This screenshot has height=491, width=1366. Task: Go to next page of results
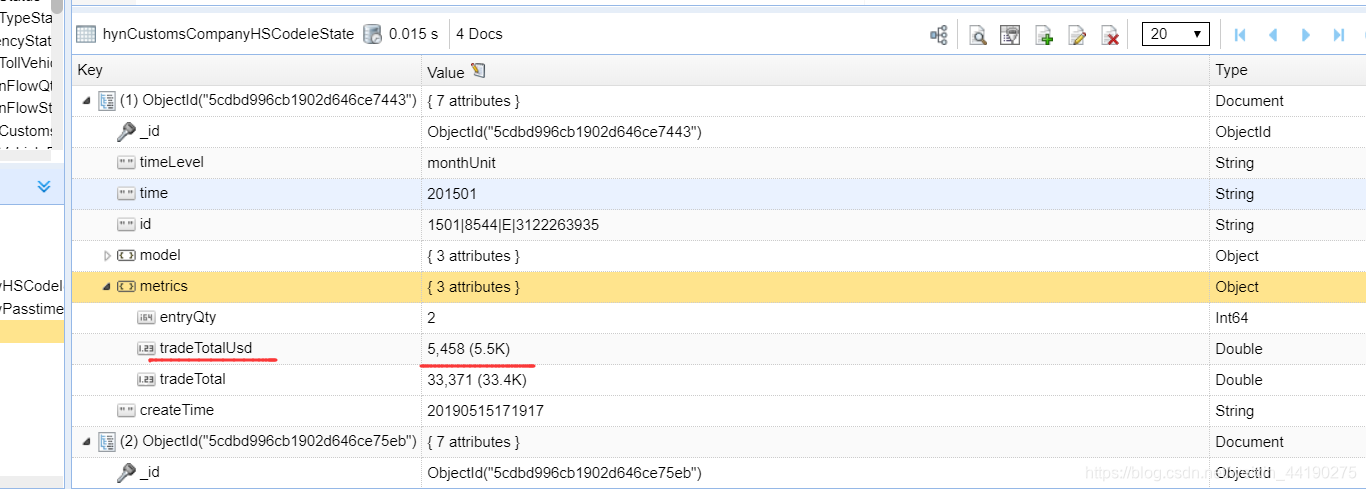tap(1306, 35)
